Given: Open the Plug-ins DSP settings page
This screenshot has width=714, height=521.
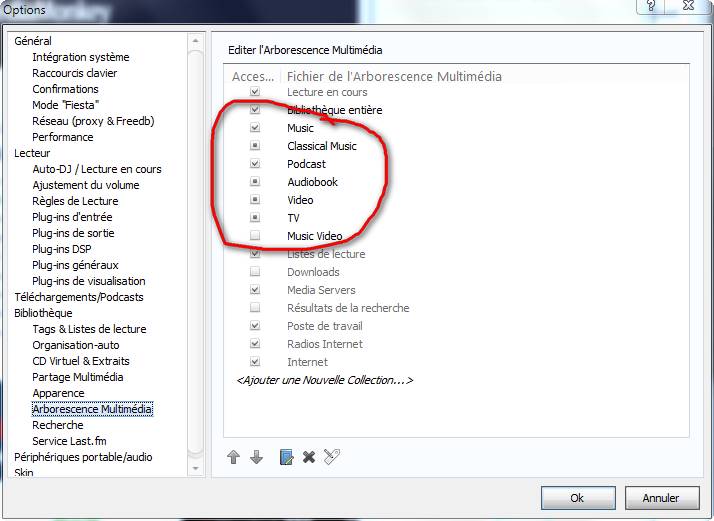Looking at the screenshot, I should point(62,249).
